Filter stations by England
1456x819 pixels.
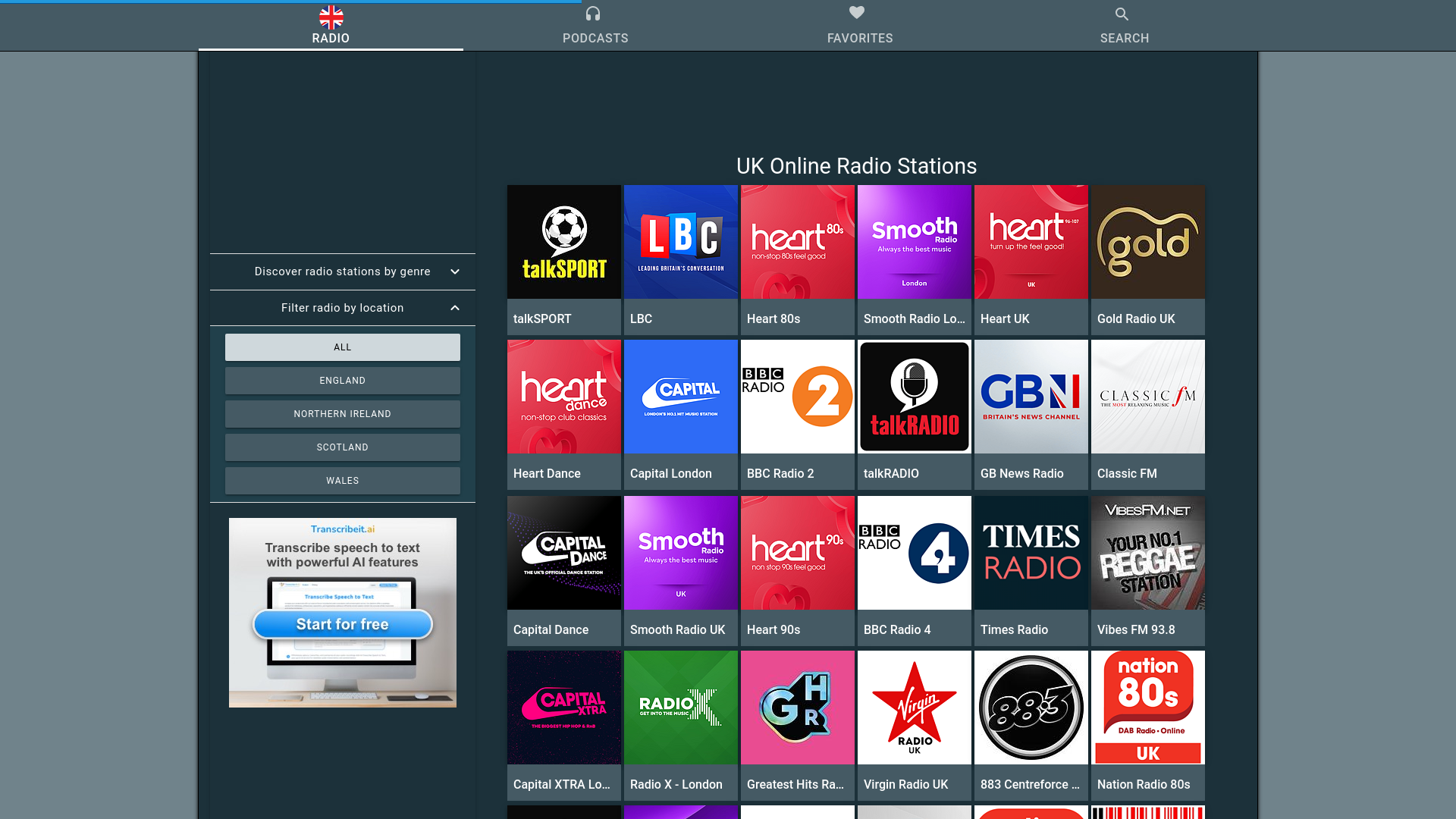[x=343, y=381]
